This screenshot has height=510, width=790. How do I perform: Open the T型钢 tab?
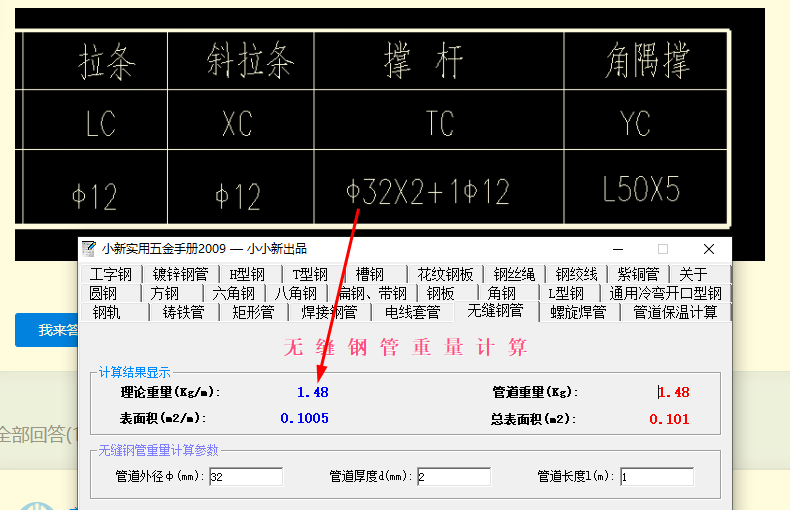(310, 275)
